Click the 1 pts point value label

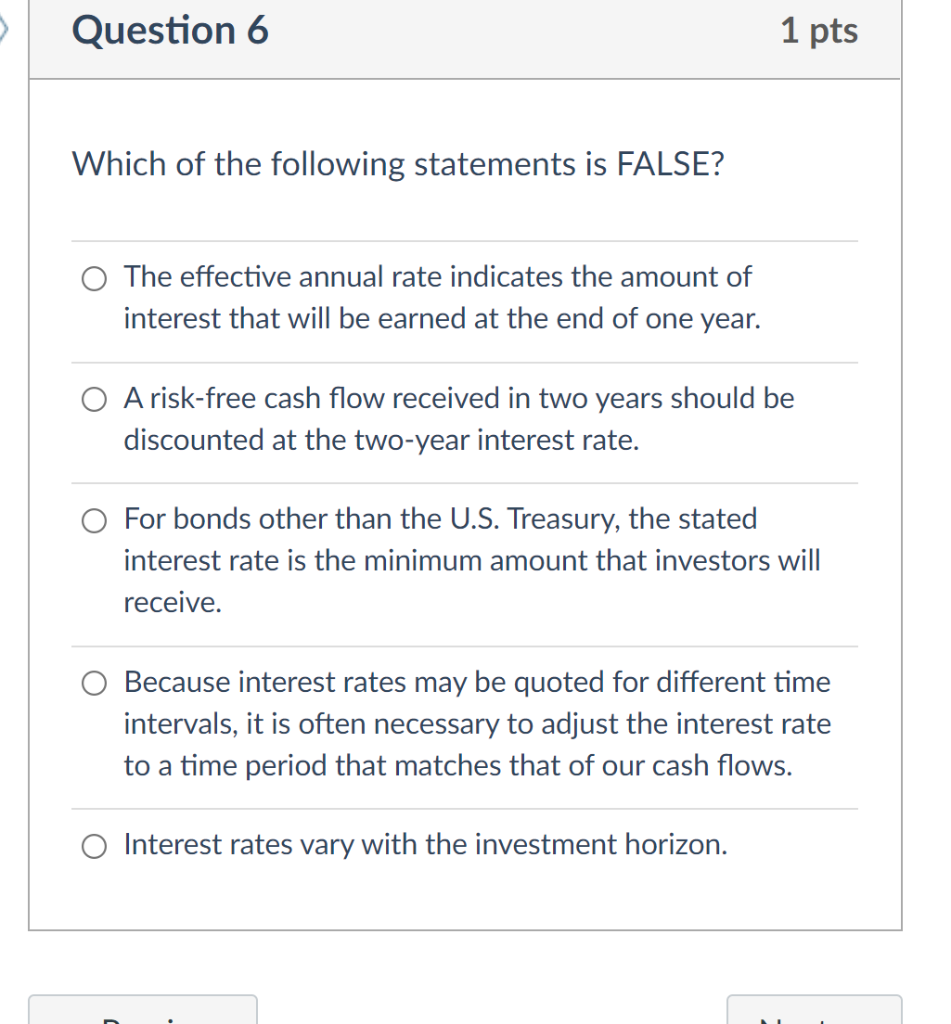[x=818, y=32]
